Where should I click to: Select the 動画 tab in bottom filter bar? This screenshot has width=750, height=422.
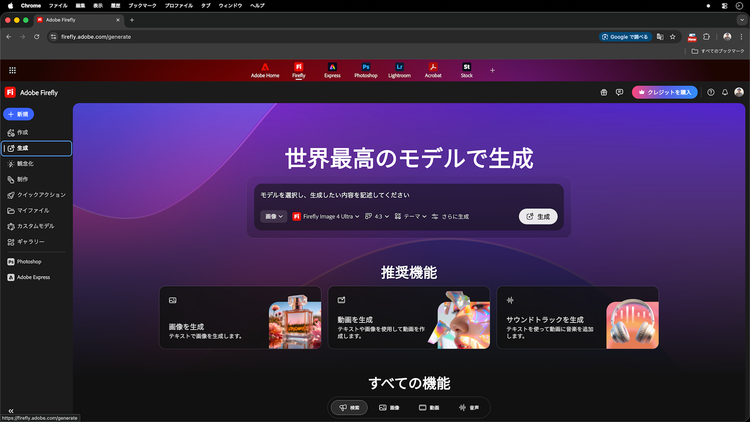click(x=429, y=408)
